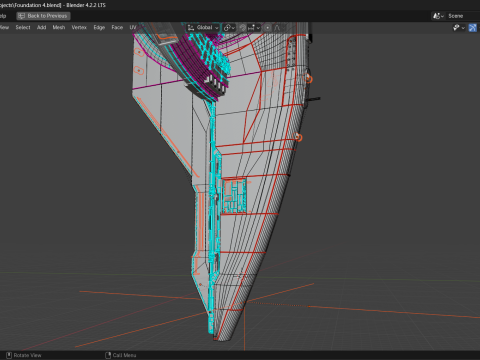The image size is (480, 360).
Task: Open the Face menu
Action: 117,27
